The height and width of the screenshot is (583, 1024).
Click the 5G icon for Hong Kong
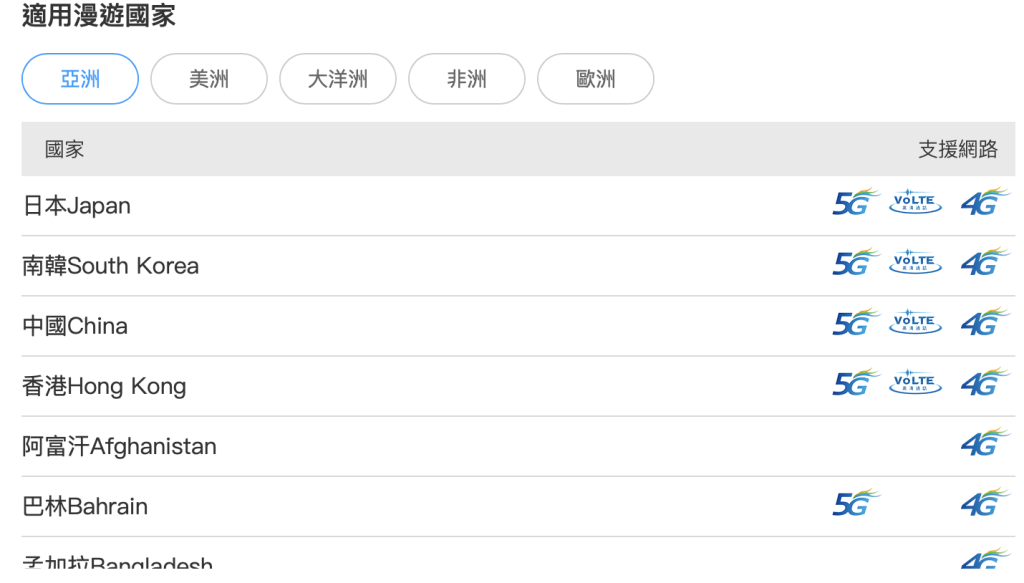pos(855,383)
